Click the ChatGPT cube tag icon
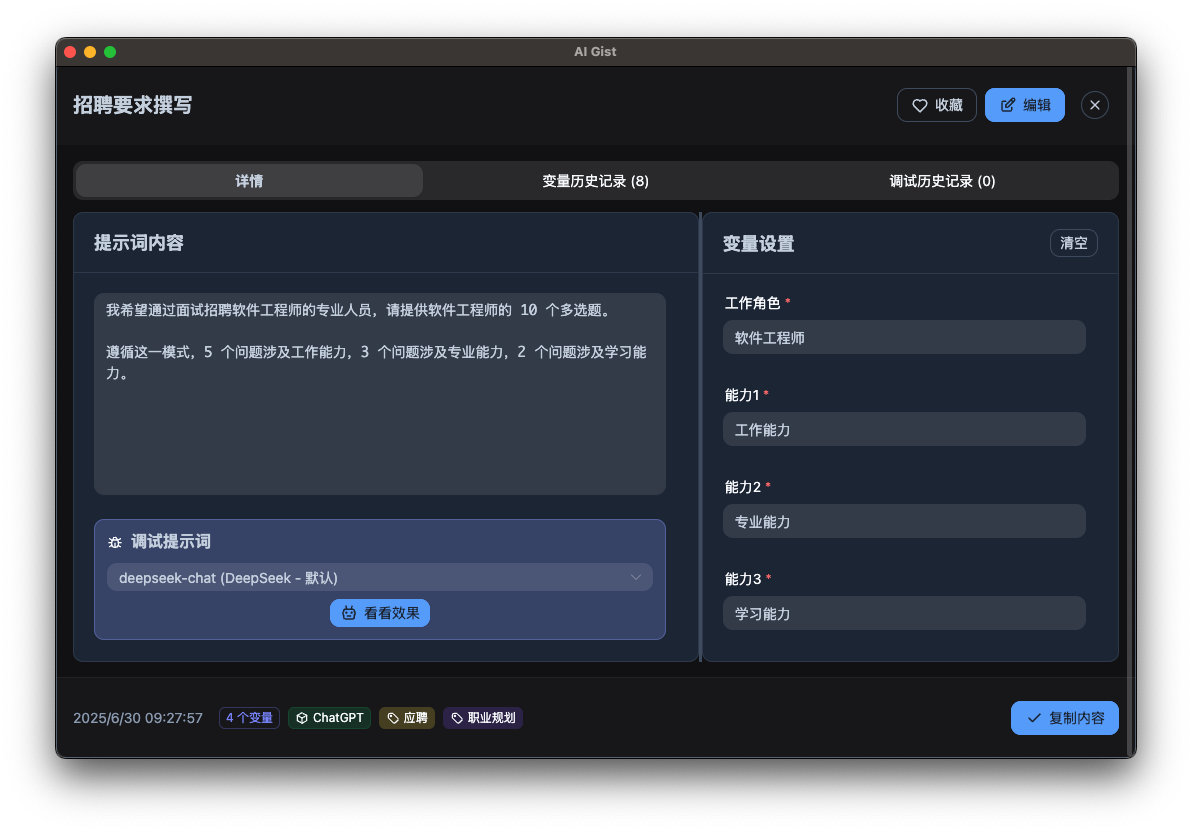 tap(302, 718)
